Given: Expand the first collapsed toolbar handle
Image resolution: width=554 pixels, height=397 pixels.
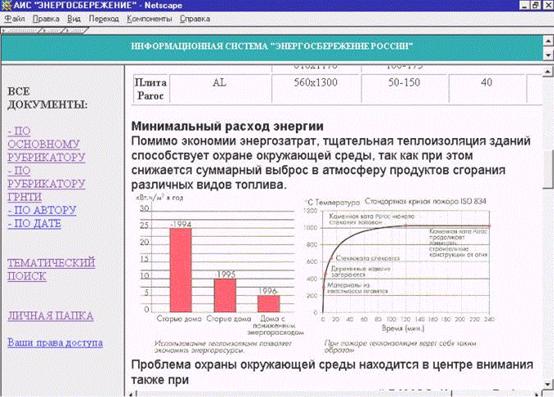Looking at the screenshot, I should click(x=21, y=31).
